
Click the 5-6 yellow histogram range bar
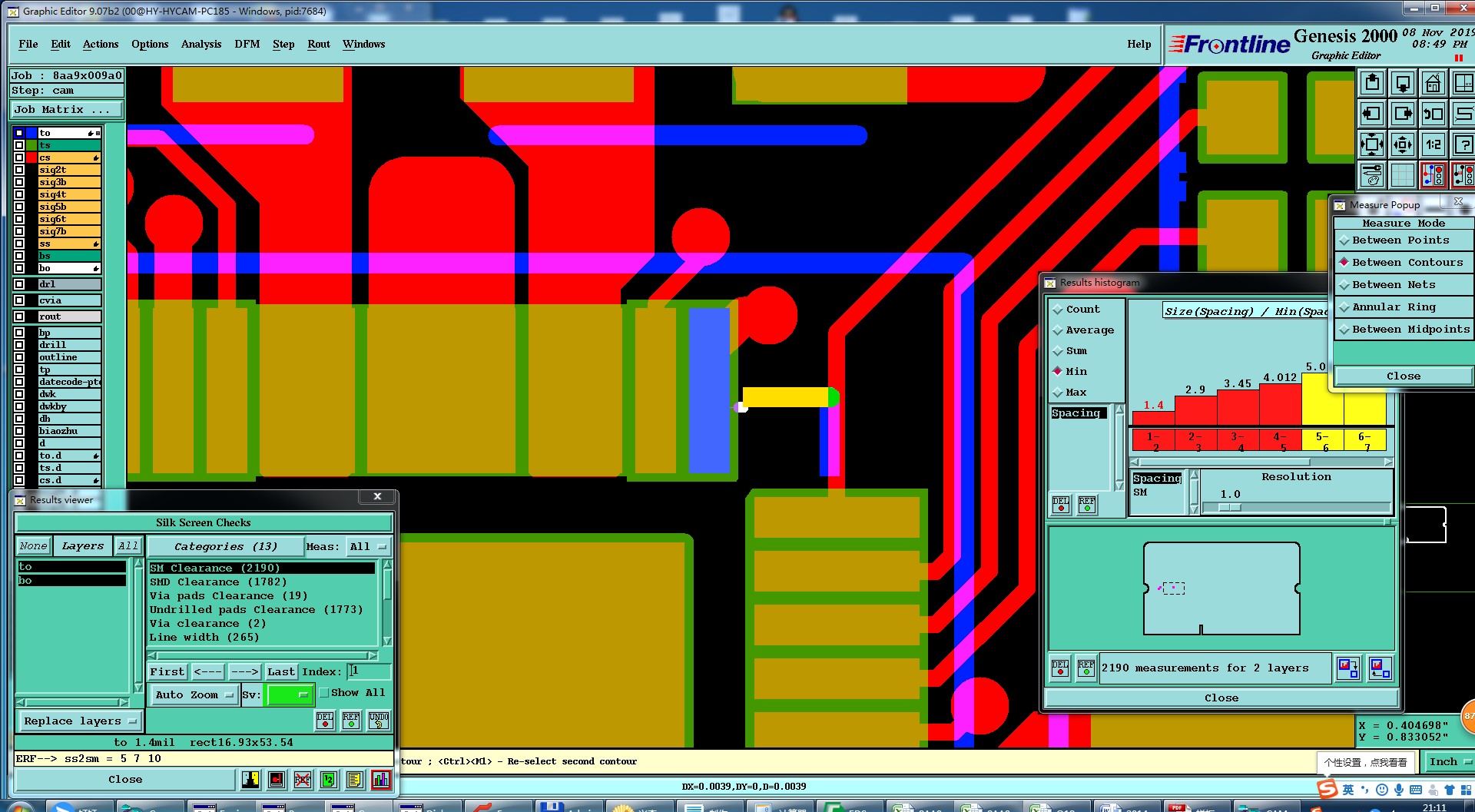point(1323,441)
